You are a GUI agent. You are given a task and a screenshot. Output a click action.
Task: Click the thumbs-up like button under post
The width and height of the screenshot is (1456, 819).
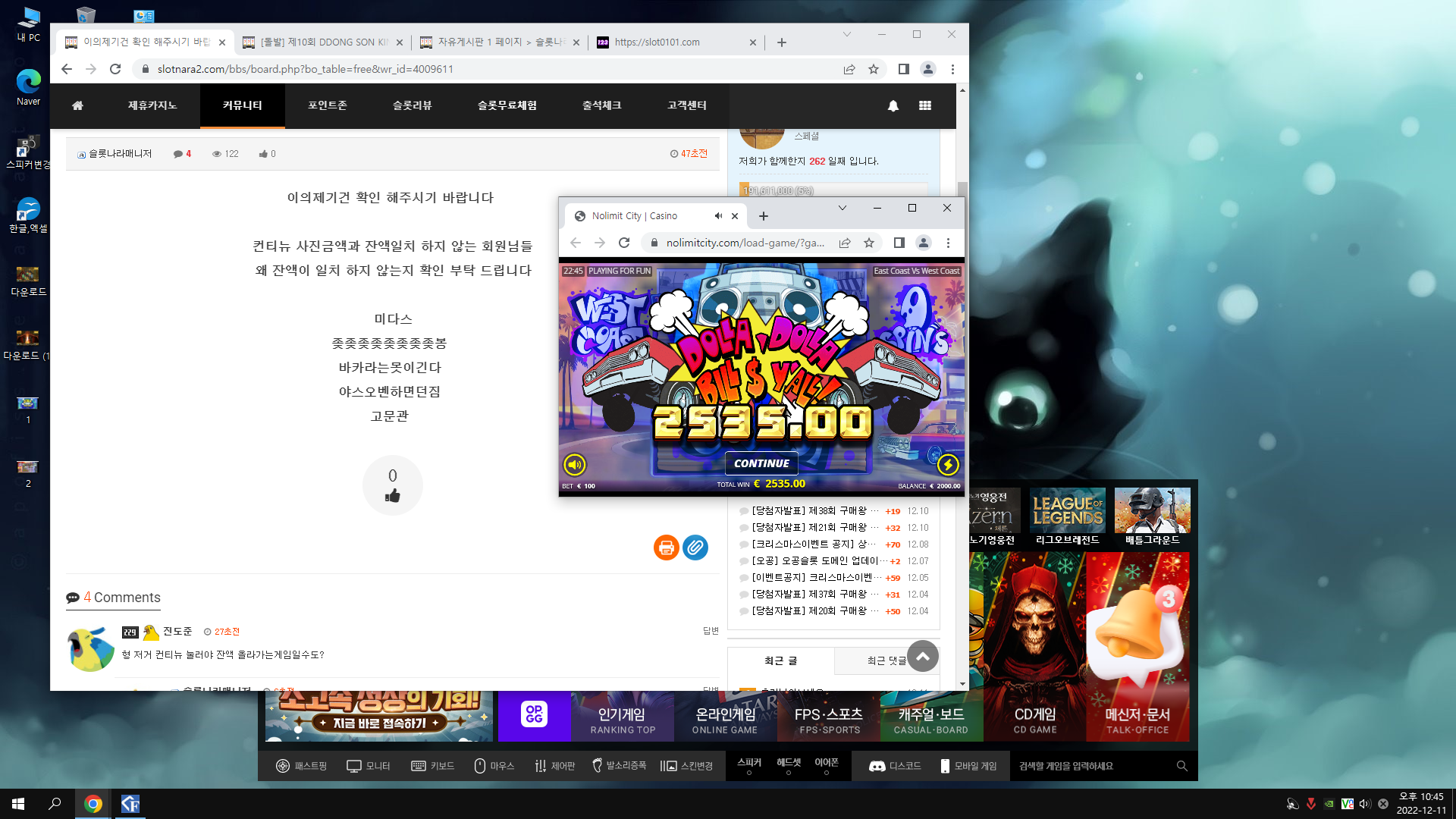tap(392, 485)
